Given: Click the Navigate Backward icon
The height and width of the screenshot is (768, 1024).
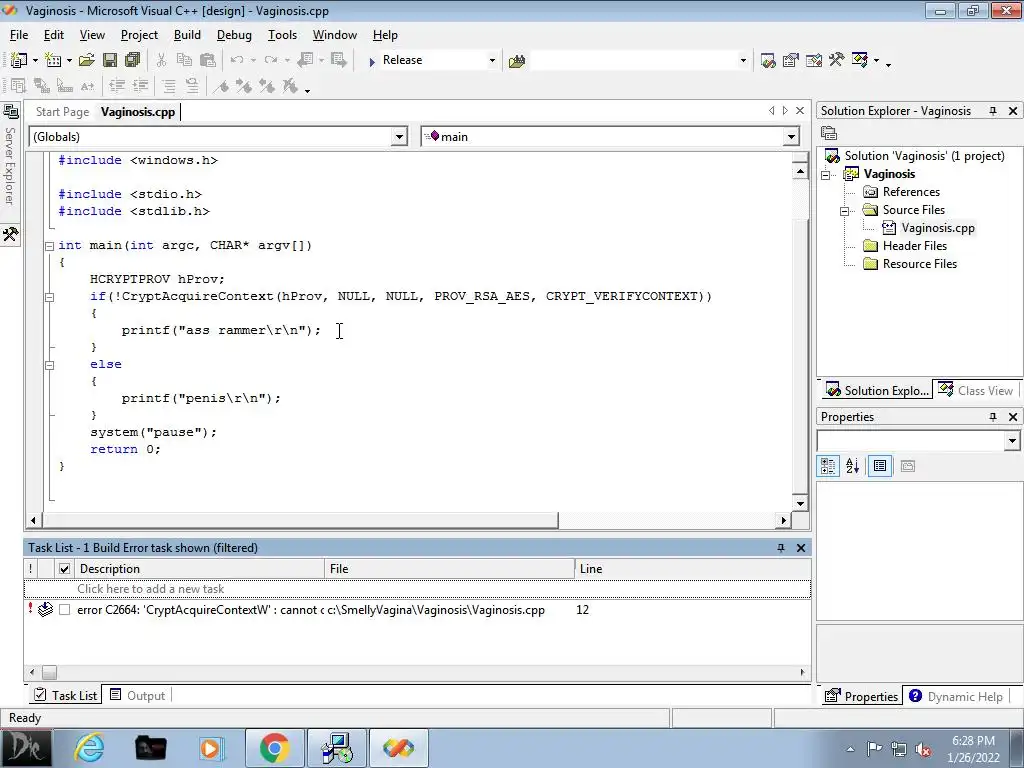Looking at the screenshot, I should tap(305, 60).
